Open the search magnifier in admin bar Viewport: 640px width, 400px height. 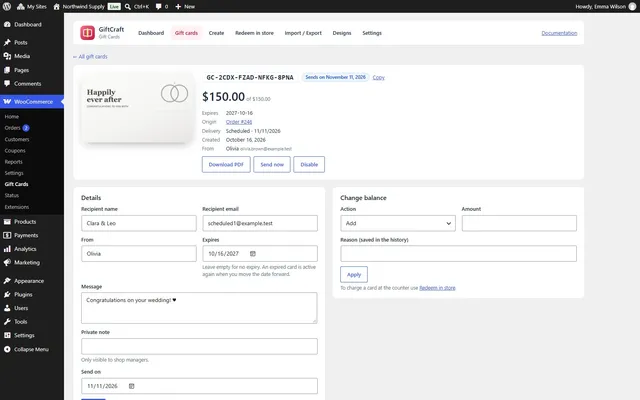[128, 7]
